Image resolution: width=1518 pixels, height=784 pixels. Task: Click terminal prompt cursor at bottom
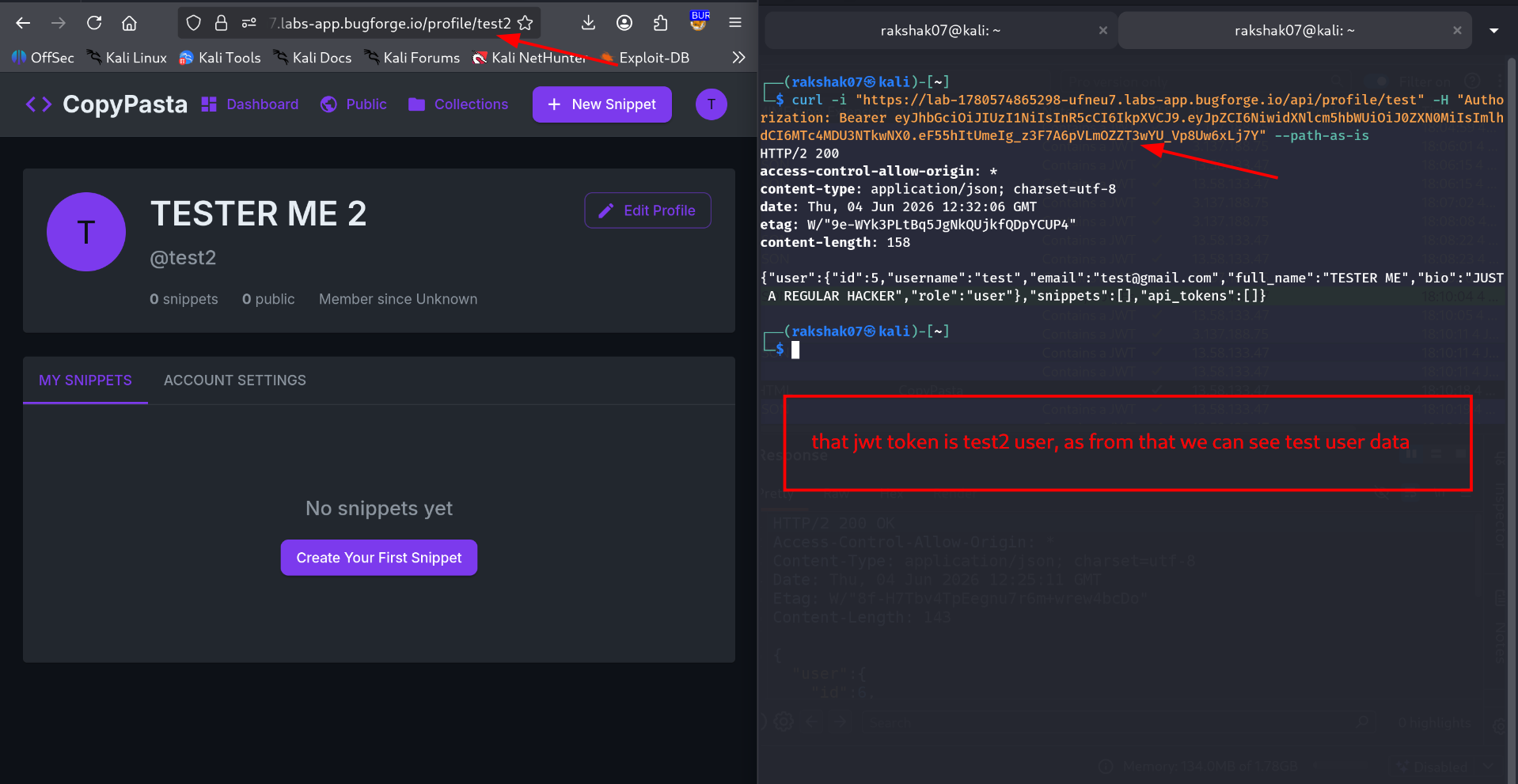(x=795, y=350)
